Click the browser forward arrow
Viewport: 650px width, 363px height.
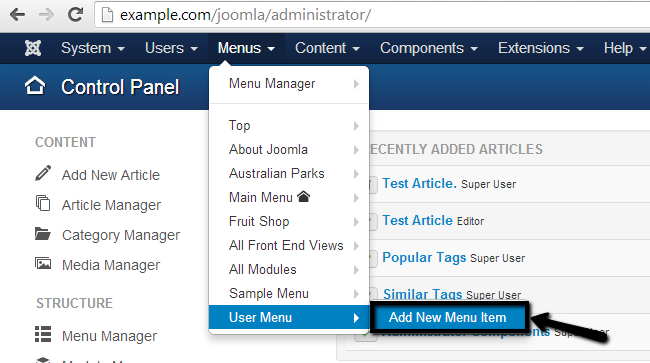pyautogui.click(x=46, y=15)
